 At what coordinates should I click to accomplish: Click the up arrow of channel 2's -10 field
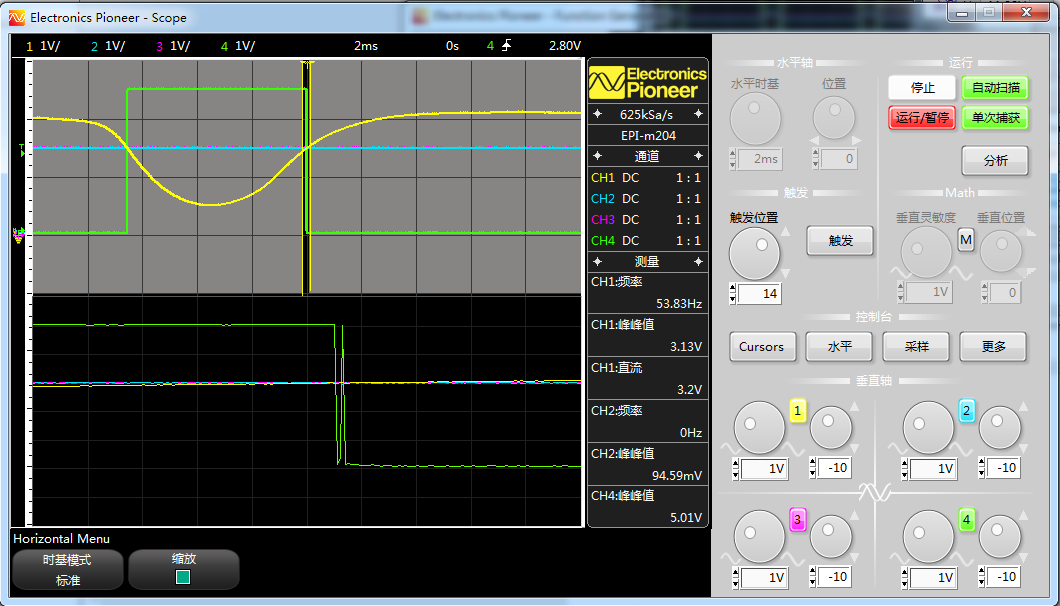click(x=982, y=463)
